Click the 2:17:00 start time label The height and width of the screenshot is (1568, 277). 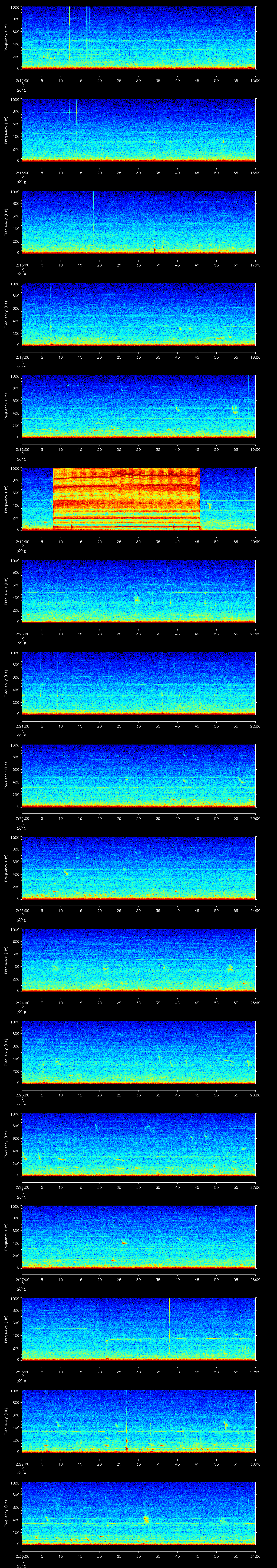pyautogui.click(x=22, y=357)
